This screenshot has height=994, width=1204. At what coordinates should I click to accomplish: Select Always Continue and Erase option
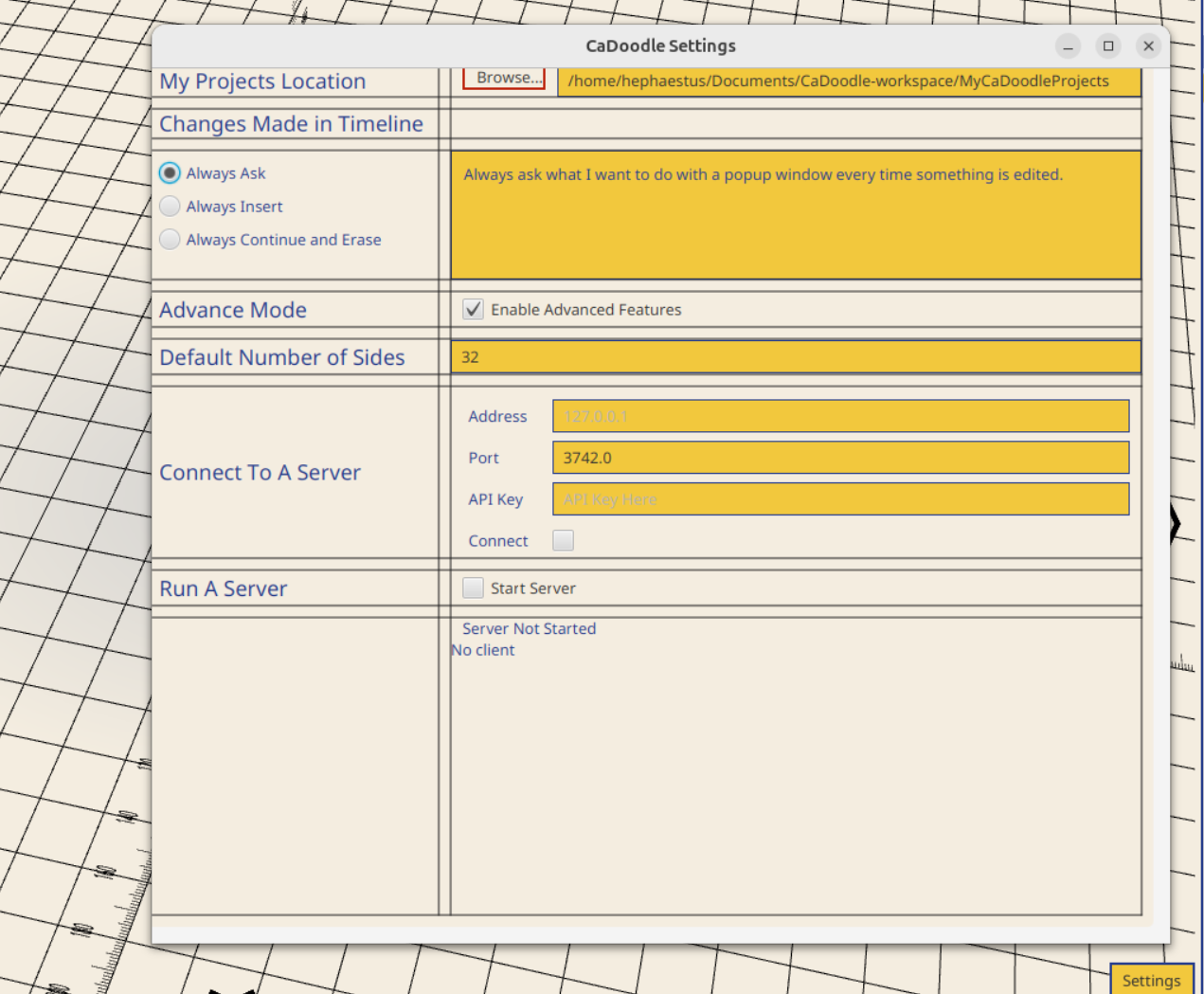click(170, 239)
